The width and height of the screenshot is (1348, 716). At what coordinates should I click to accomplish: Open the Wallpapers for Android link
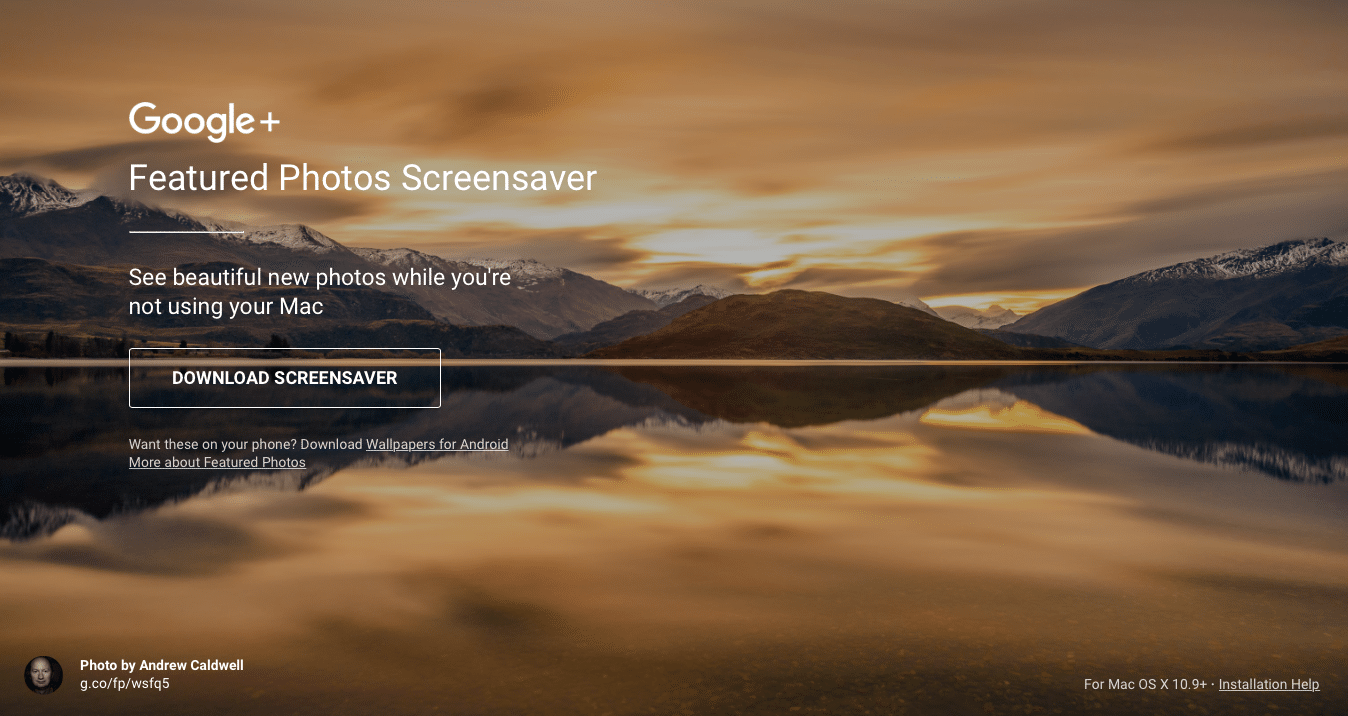click(437, 444)
